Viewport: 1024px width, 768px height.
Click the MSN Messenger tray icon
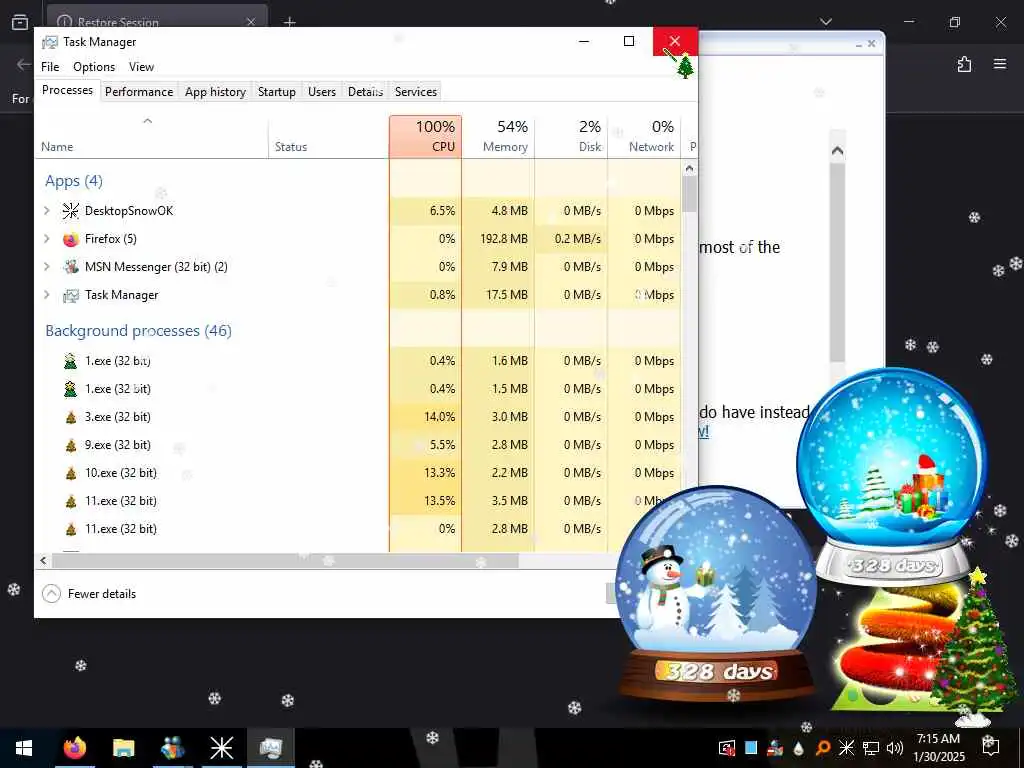(775, 748)
